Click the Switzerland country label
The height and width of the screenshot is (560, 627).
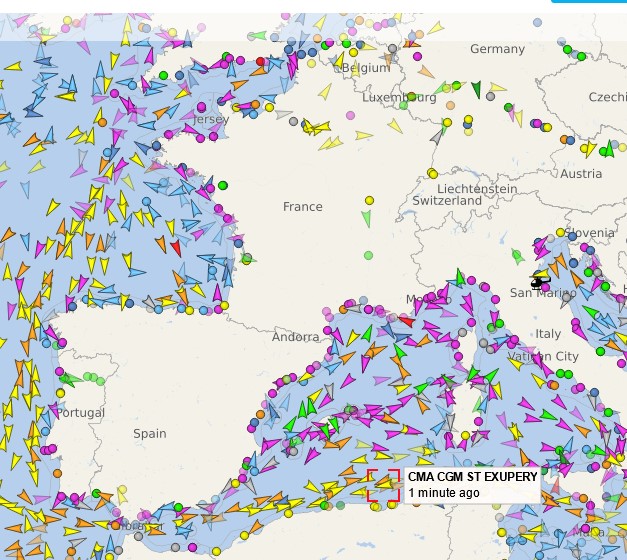pos(447,201)
